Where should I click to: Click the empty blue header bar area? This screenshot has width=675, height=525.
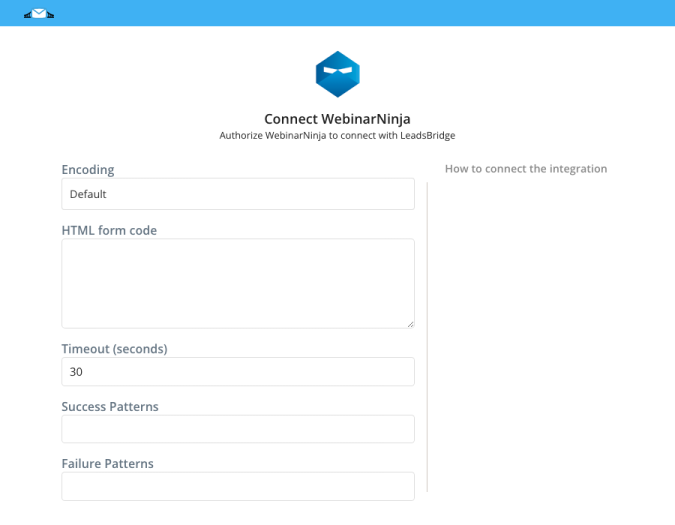point(362,13)
